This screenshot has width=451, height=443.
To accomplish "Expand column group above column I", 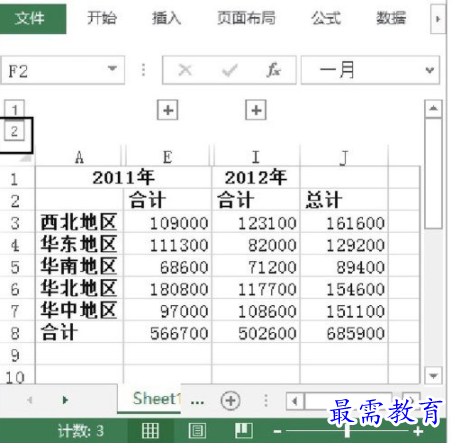I will click(256, 110).
